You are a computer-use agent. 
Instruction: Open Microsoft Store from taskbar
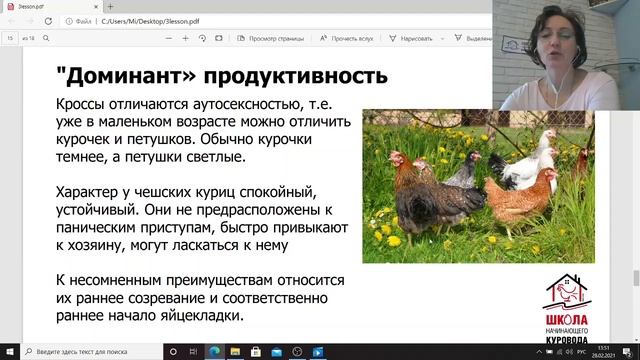pos(256,351)
